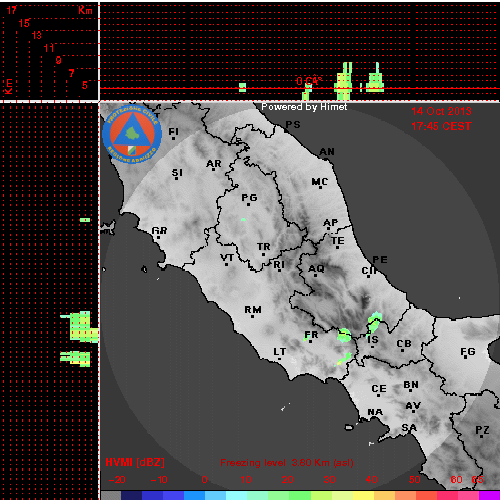The image size is (500, 500).
Task: Click the 10 dBZ cyan color swatch
Action: tap(237, 495)
